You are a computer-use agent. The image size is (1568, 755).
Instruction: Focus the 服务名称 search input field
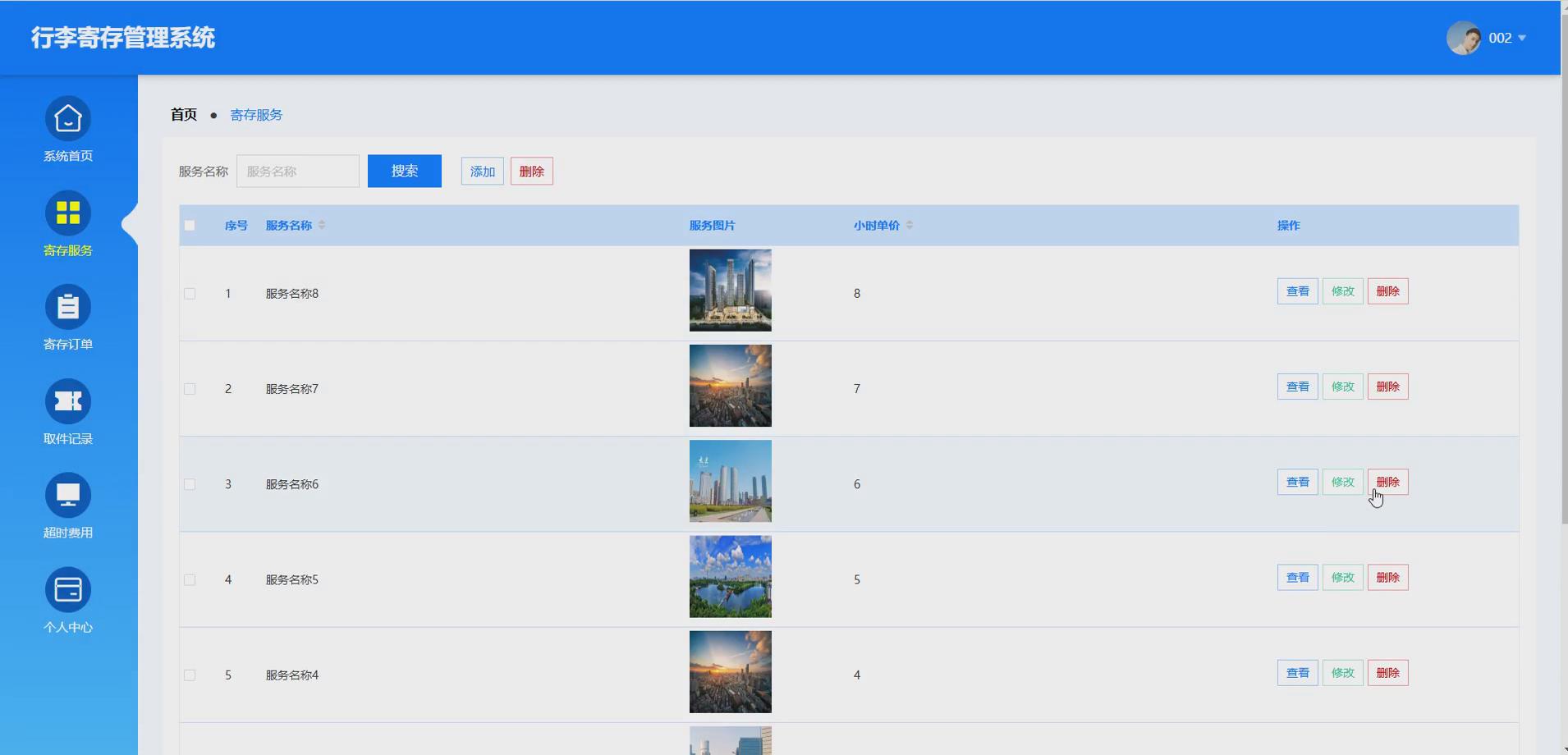tap(298, 171)
